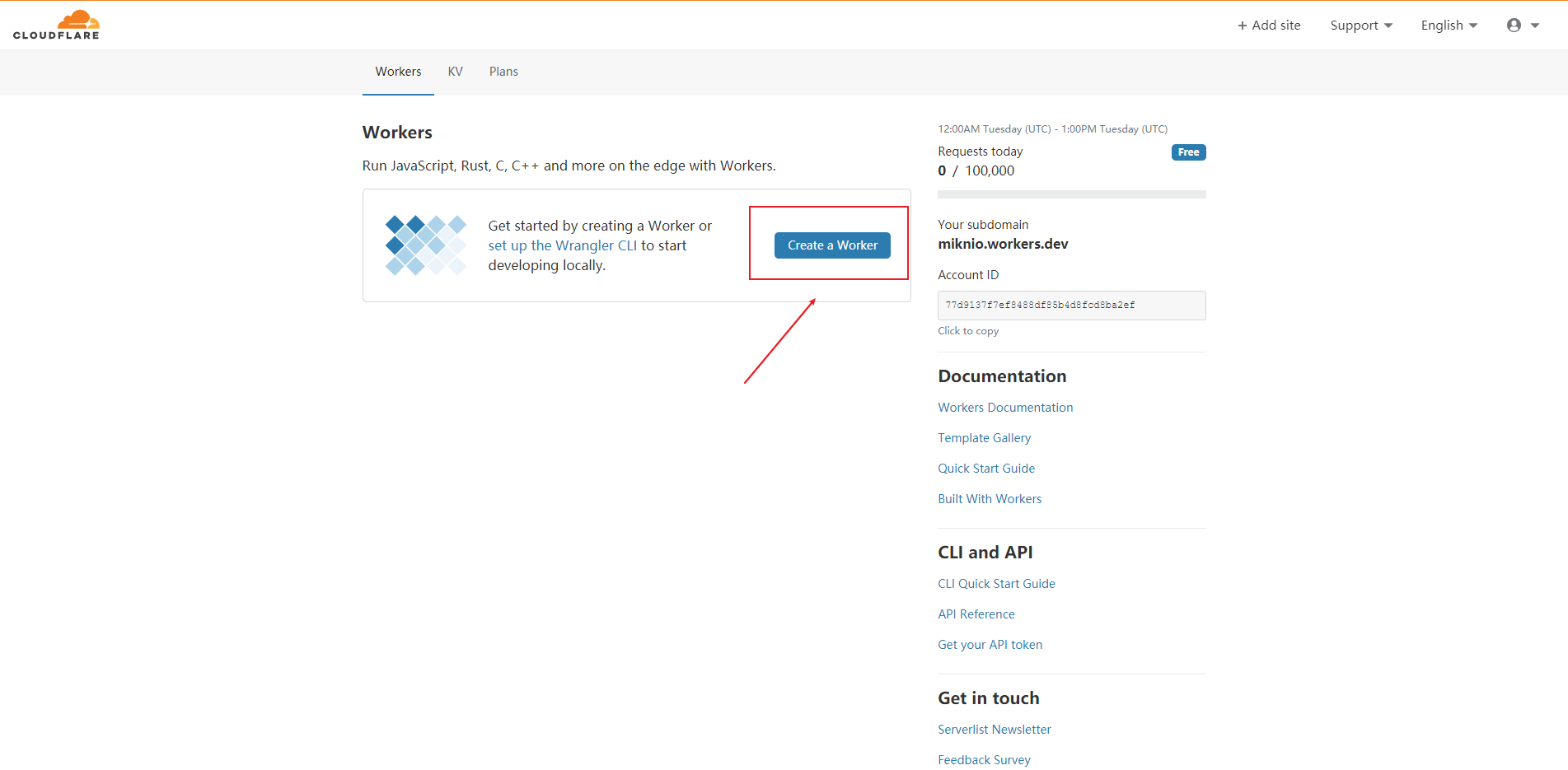The image size is (1568, 770).
Task: Click the Workers diamond illustration
Action: pyautogui.click(x=426, y=245)
